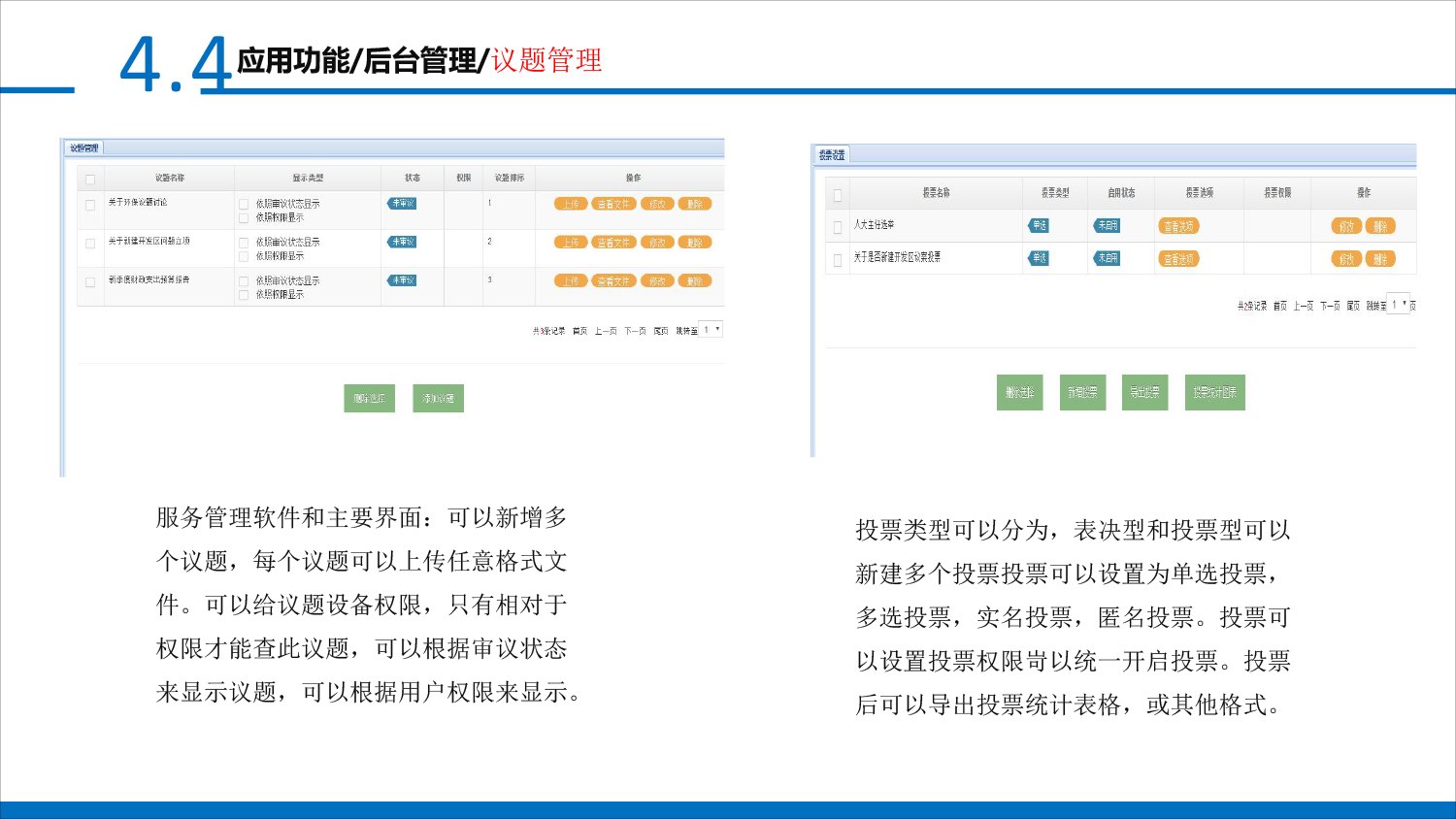The image size is (1456, 819).
Task: Click the 未启用 status badge of 人大主任选举
Action: tap(1107, 225)
